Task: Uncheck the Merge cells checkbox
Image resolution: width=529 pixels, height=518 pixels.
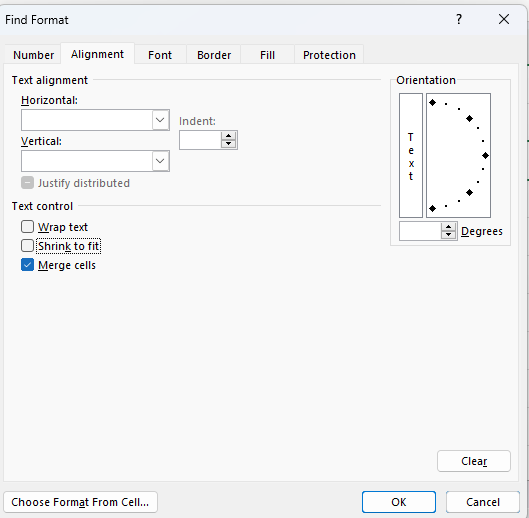Action: pos(27,265)
